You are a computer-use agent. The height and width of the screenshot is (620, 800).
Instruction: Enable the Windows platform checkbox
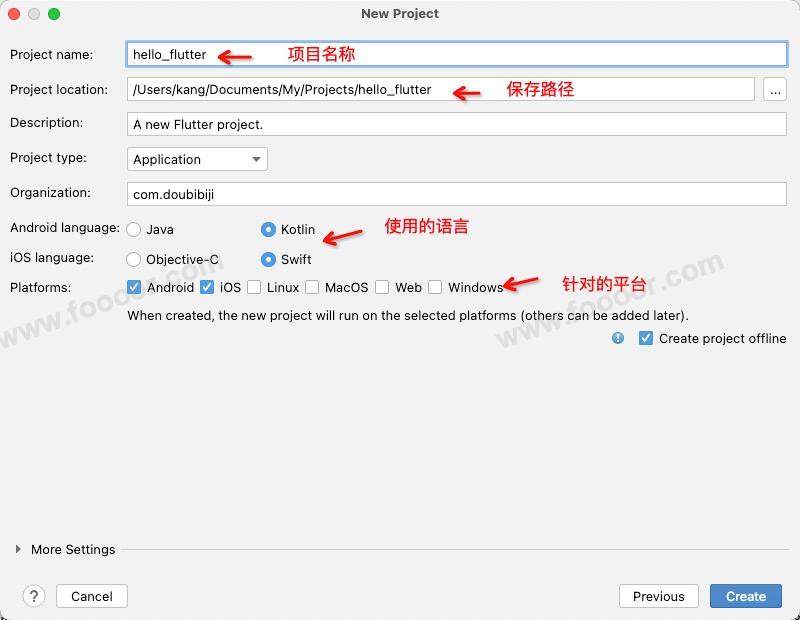coord(435,287)
